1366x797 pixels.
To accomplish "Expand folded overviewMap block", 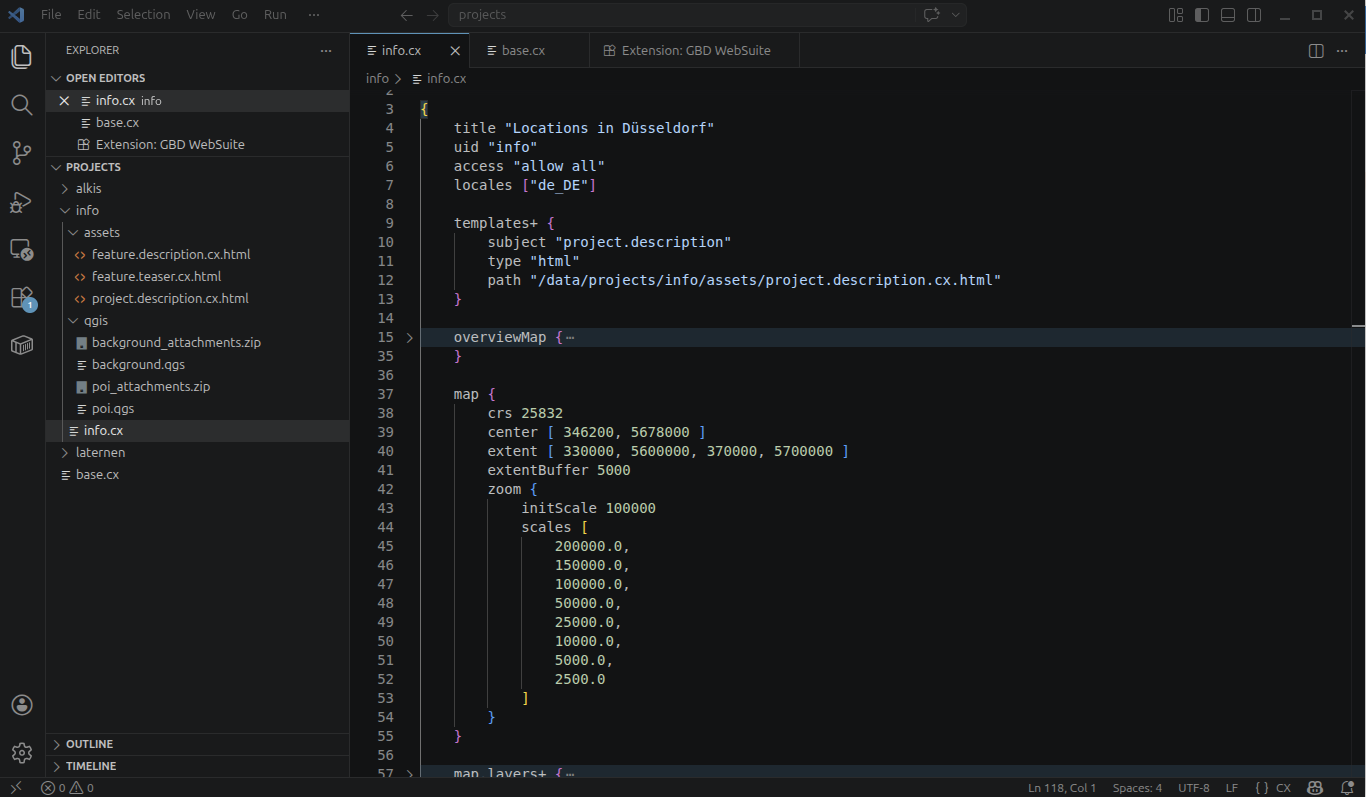I will coord(409,338).
